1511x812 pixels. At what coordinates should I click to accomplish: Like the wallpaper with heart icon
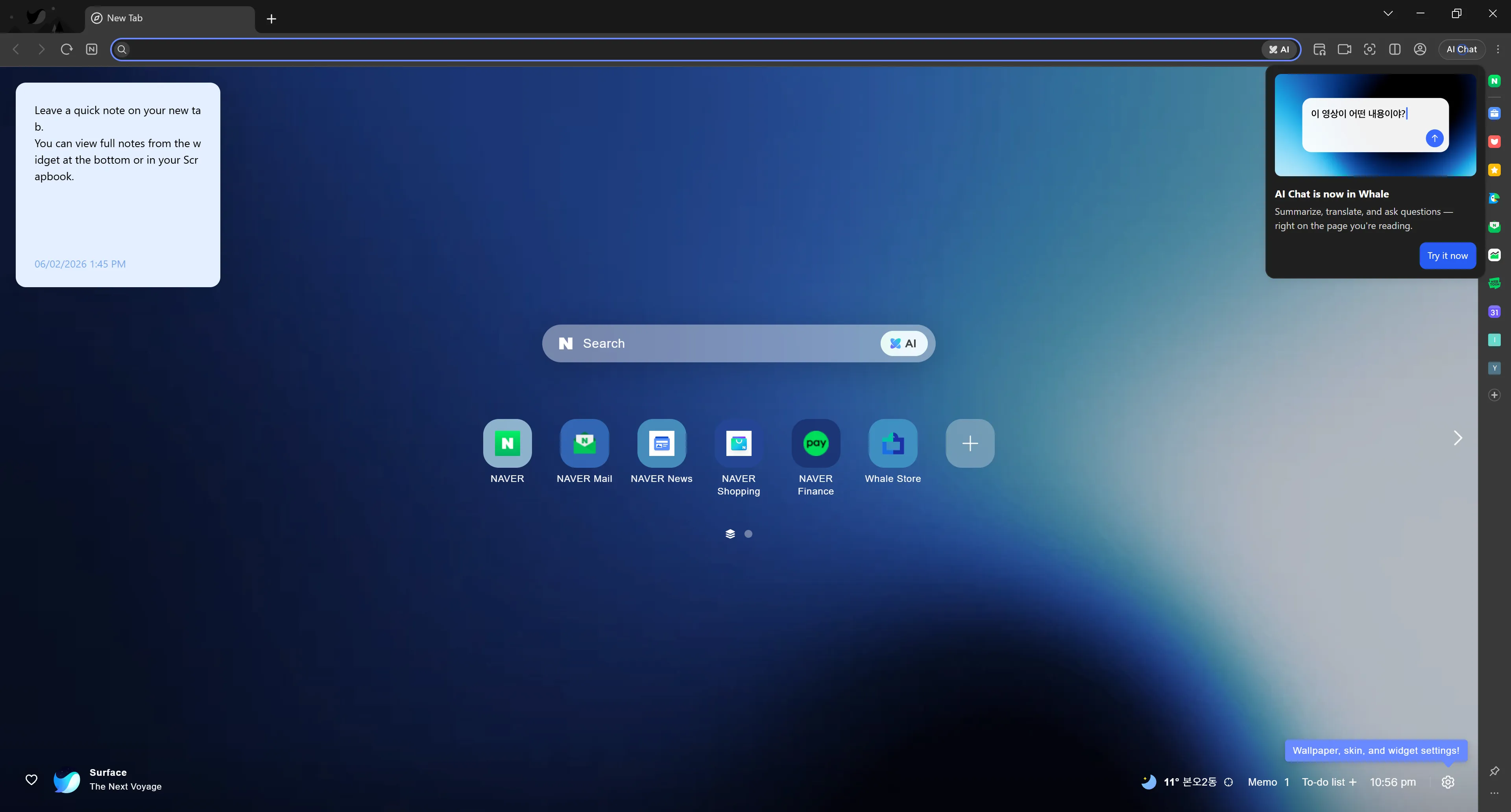click(31, 780)
